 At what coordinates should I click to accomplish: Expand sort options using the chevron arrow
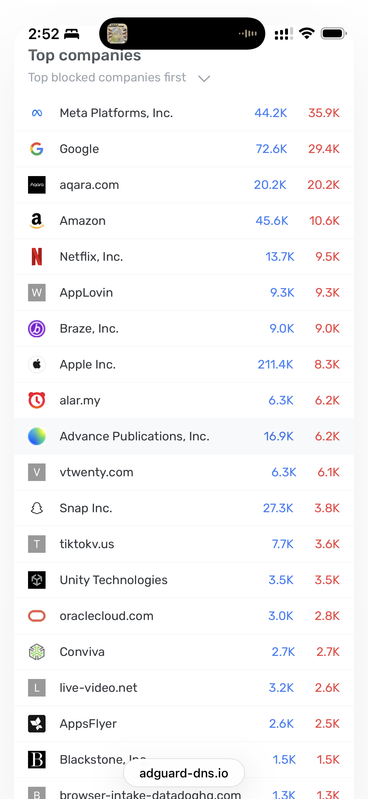(x=204, y=78)
